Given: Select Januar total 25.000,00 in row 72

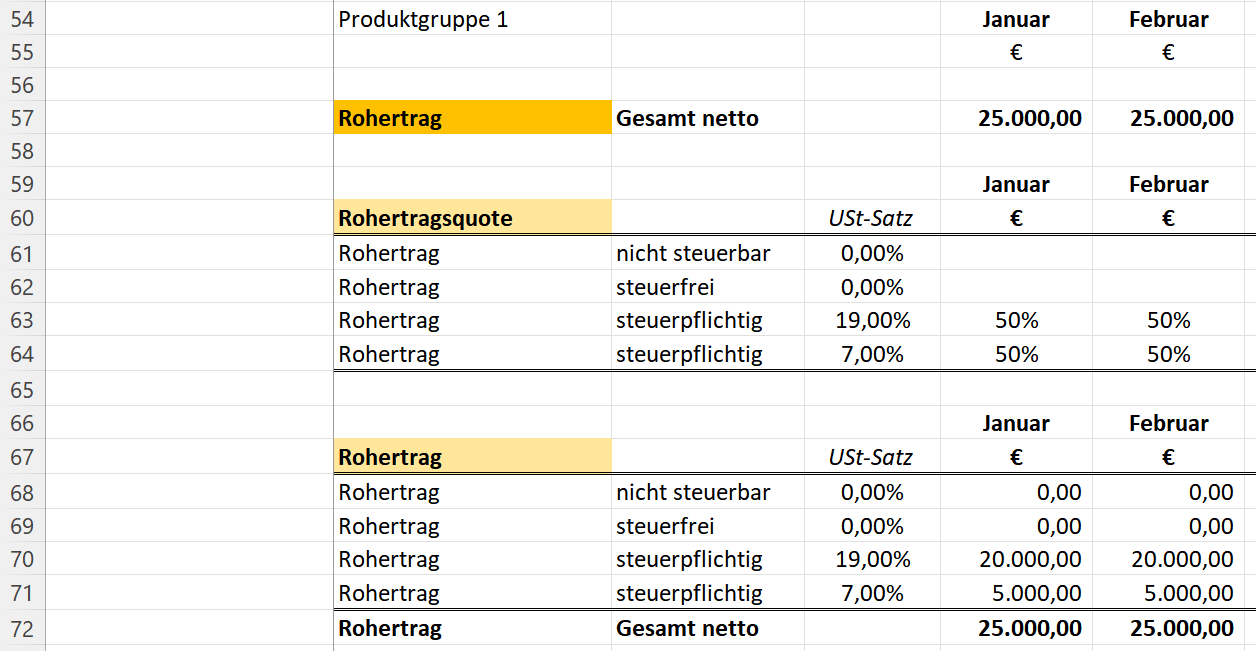Looking at the screenshot, I should point(1030,629).
